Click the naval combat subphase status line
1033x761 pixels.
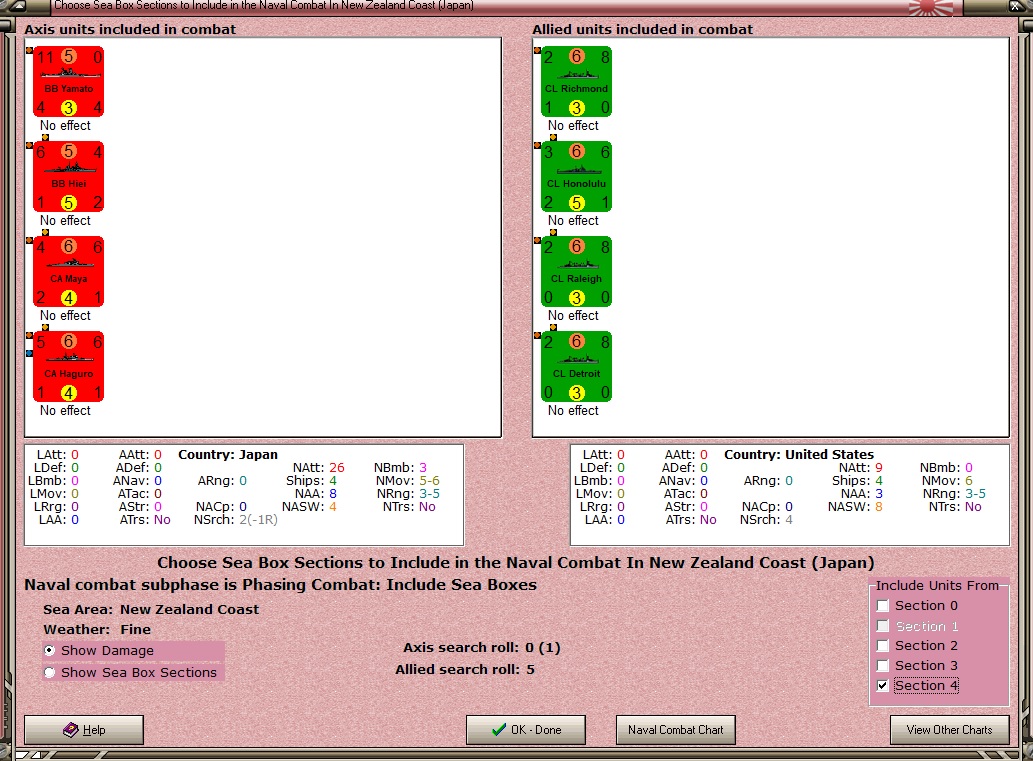[281, 585]
